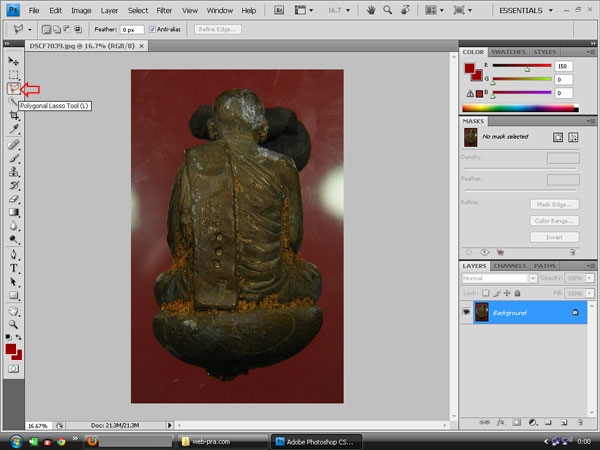Switch to the SWATCHES tab

(x=508, y=52)
